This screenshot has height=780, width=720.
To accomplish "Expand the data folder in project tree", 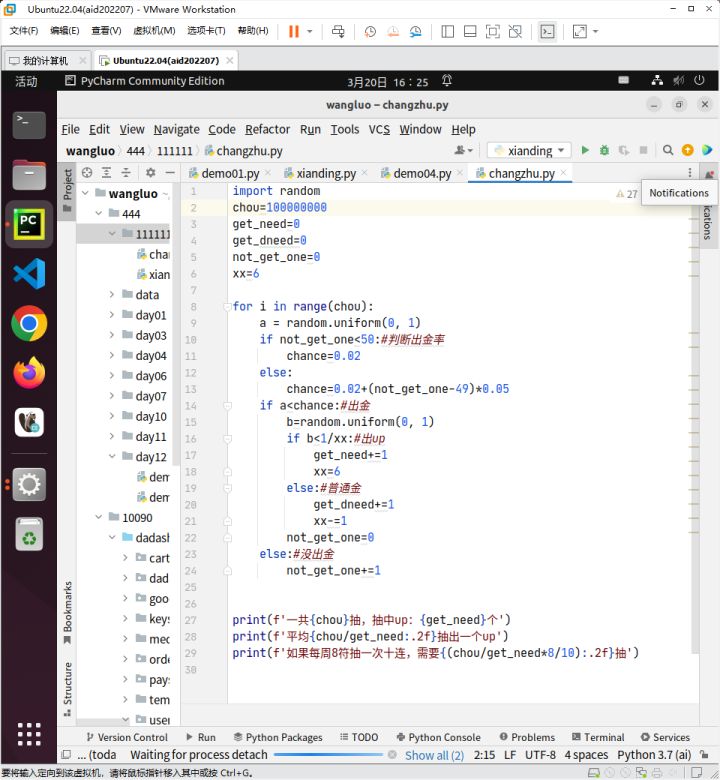I will coord(112,295).
